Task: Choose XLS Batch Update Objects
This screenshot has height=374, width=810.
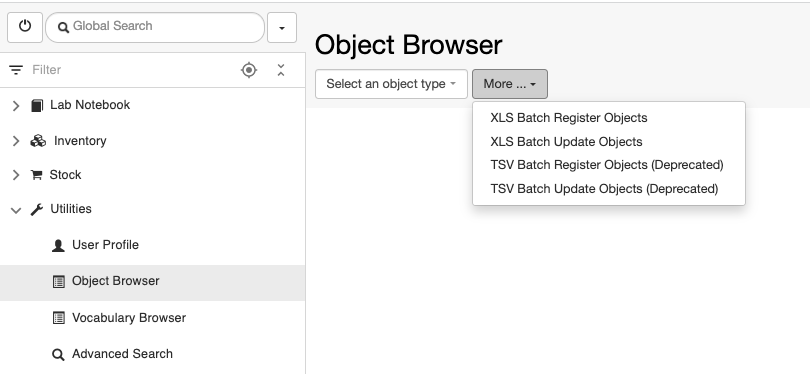Action: (x=566, y=142)
